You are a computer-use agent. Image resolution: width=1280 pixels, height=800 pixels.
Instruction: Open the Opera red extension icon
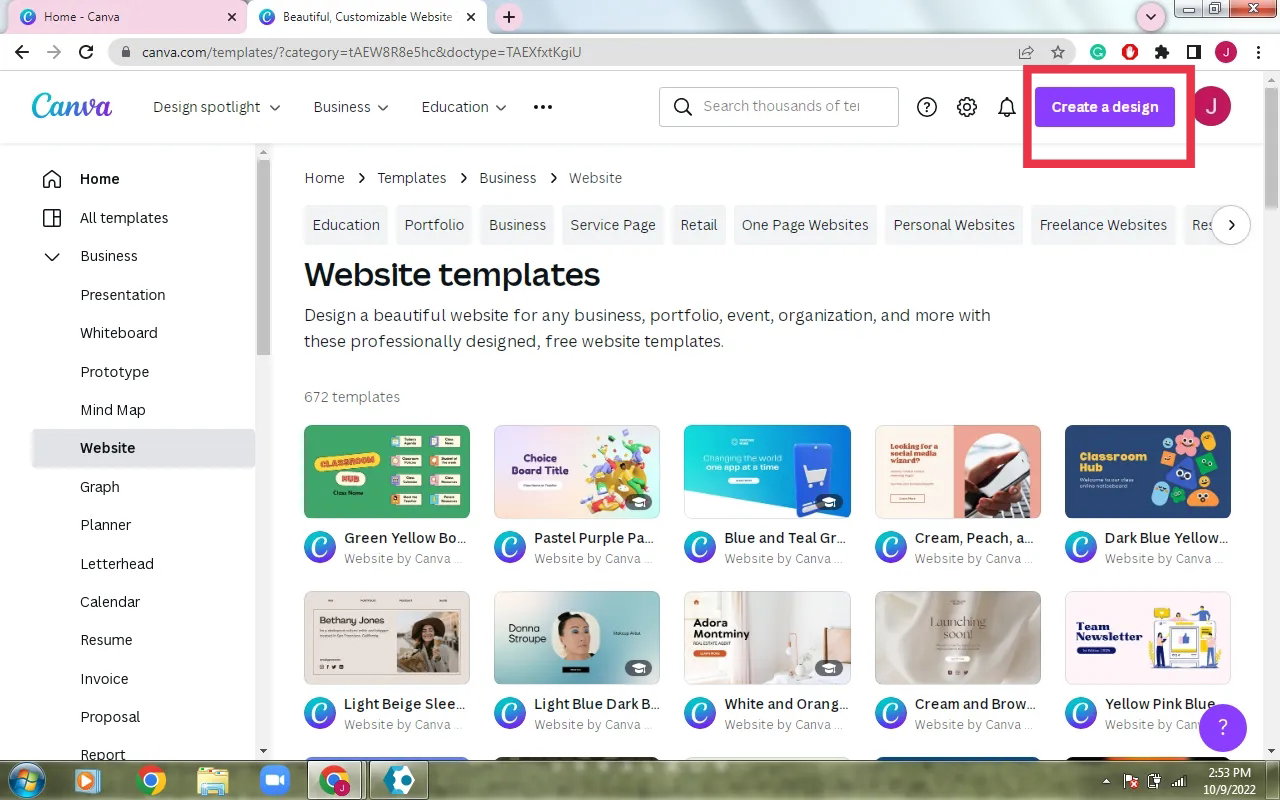pyautogui.click(x=1130, y=52)
